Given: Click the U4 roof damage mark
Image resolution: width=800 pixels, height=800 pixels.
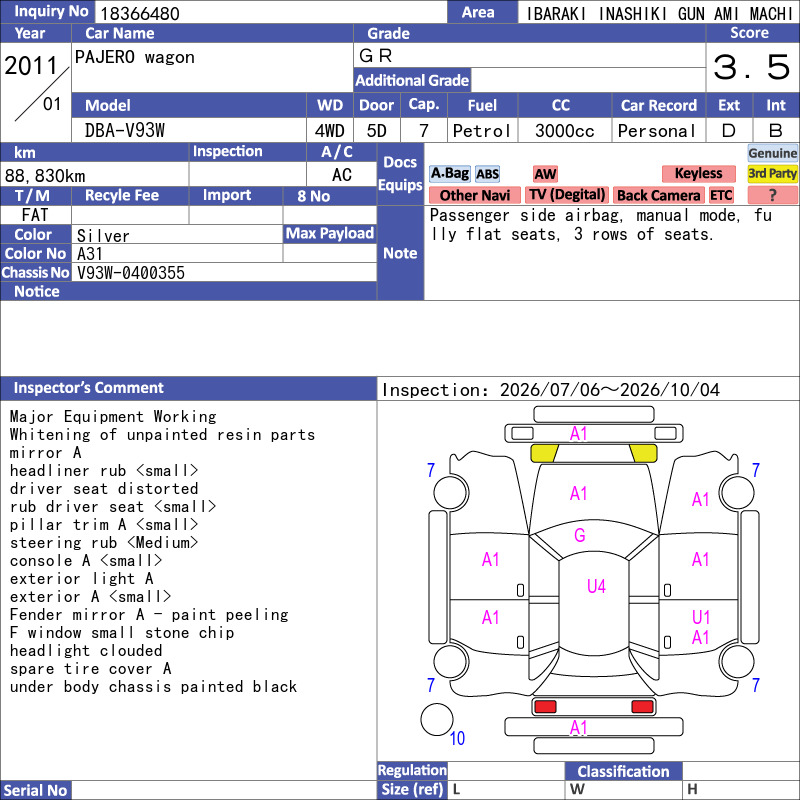Looking at the screenshot, I should (x=596, y=586).
